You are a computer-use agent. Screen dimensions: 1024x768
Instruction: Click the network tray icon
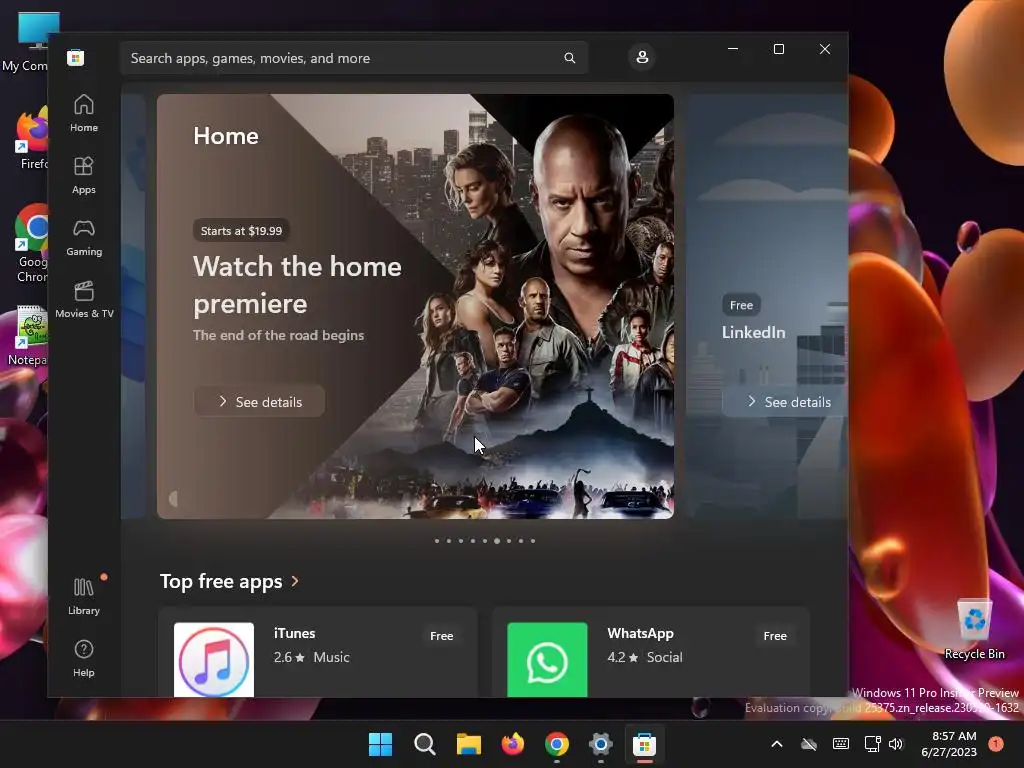coord(872,744)
